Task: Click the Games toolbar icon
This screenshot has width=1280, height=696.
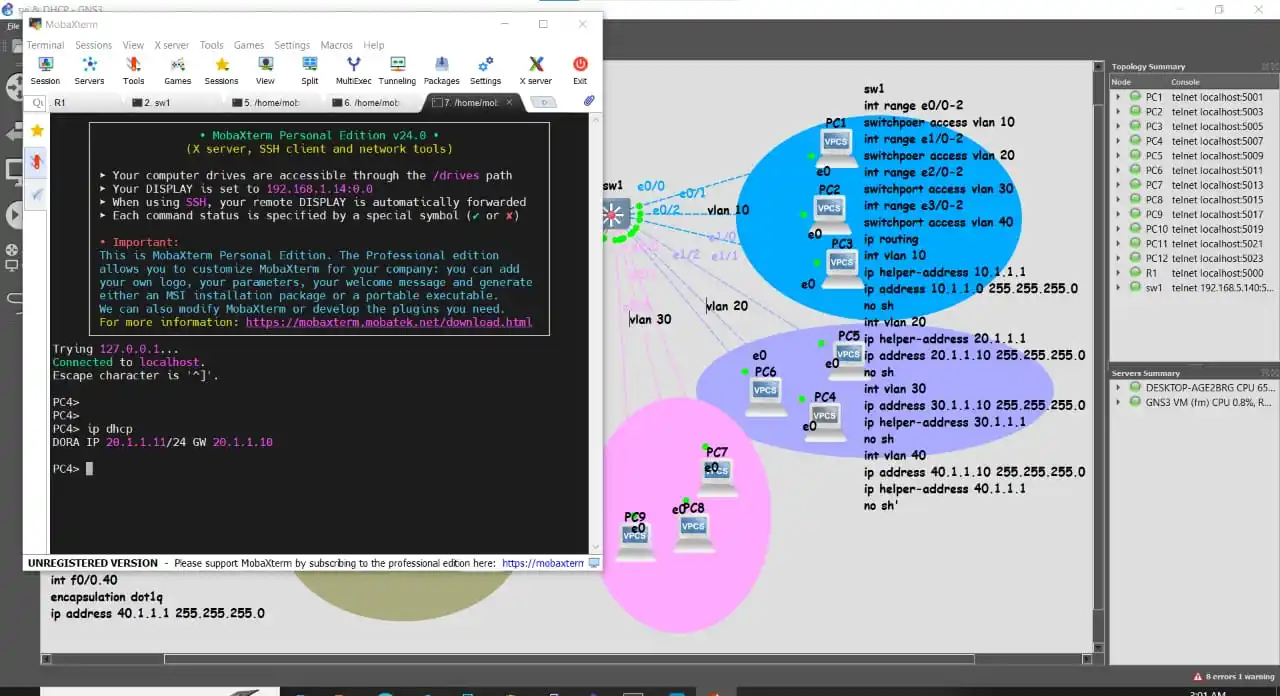Action: 177,70
